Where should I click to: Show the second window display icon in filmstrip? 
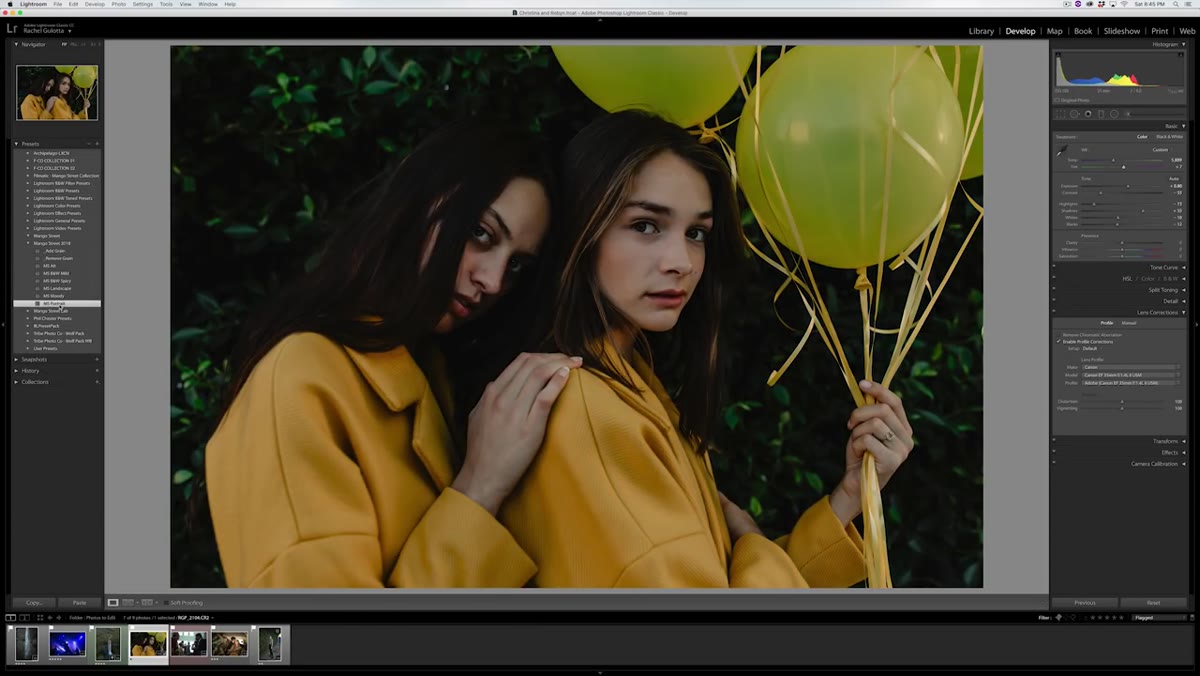click(24, 617)
